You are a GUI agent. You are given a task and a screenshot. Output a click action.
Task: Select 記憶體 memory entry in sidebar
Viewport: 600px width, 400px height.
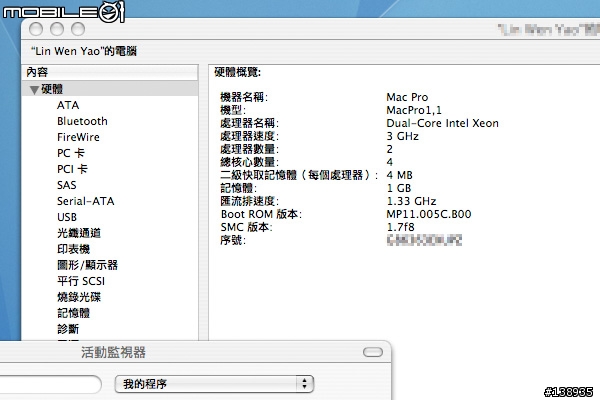(x=73, y=313)
